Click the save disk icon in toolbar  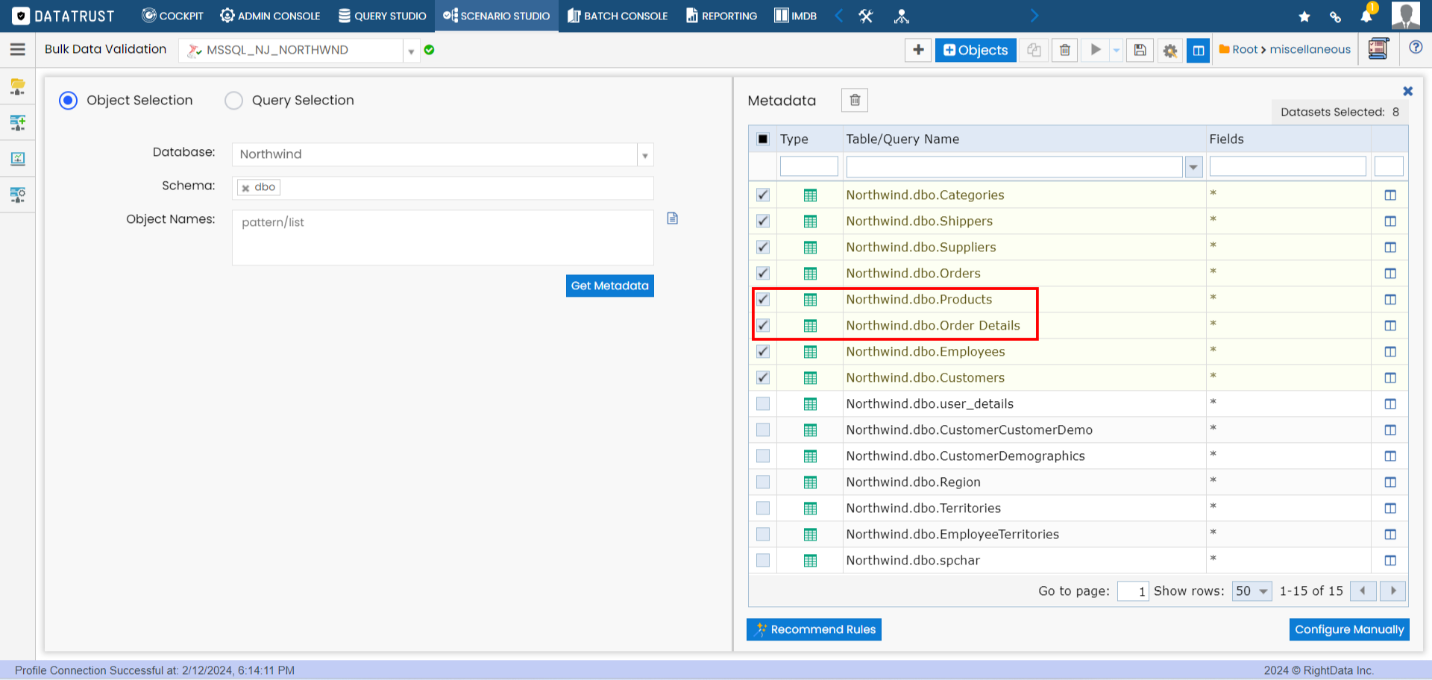(x=1139, y=50)
